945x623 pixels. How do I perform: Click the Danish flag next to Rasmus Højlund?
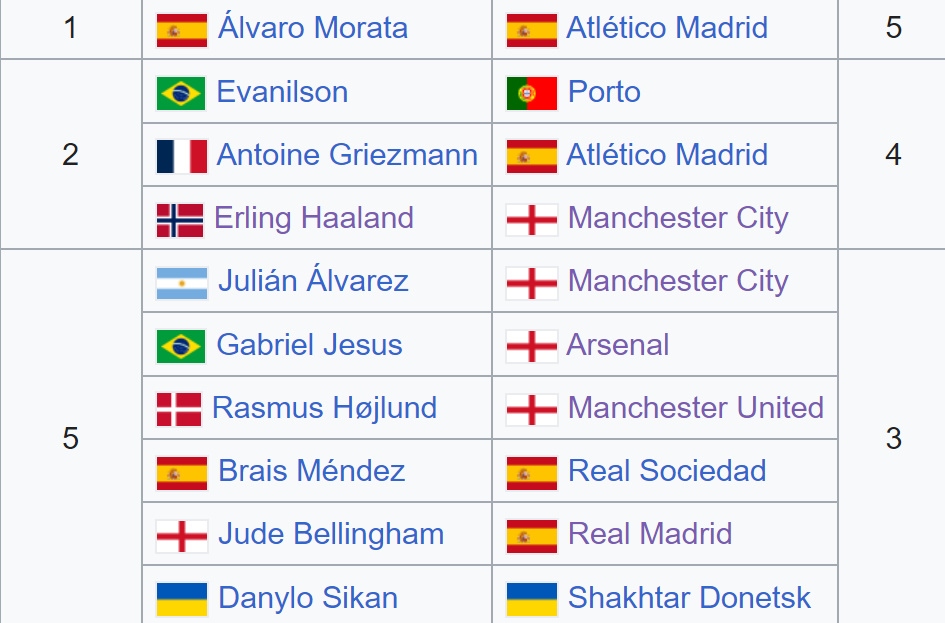179,409
